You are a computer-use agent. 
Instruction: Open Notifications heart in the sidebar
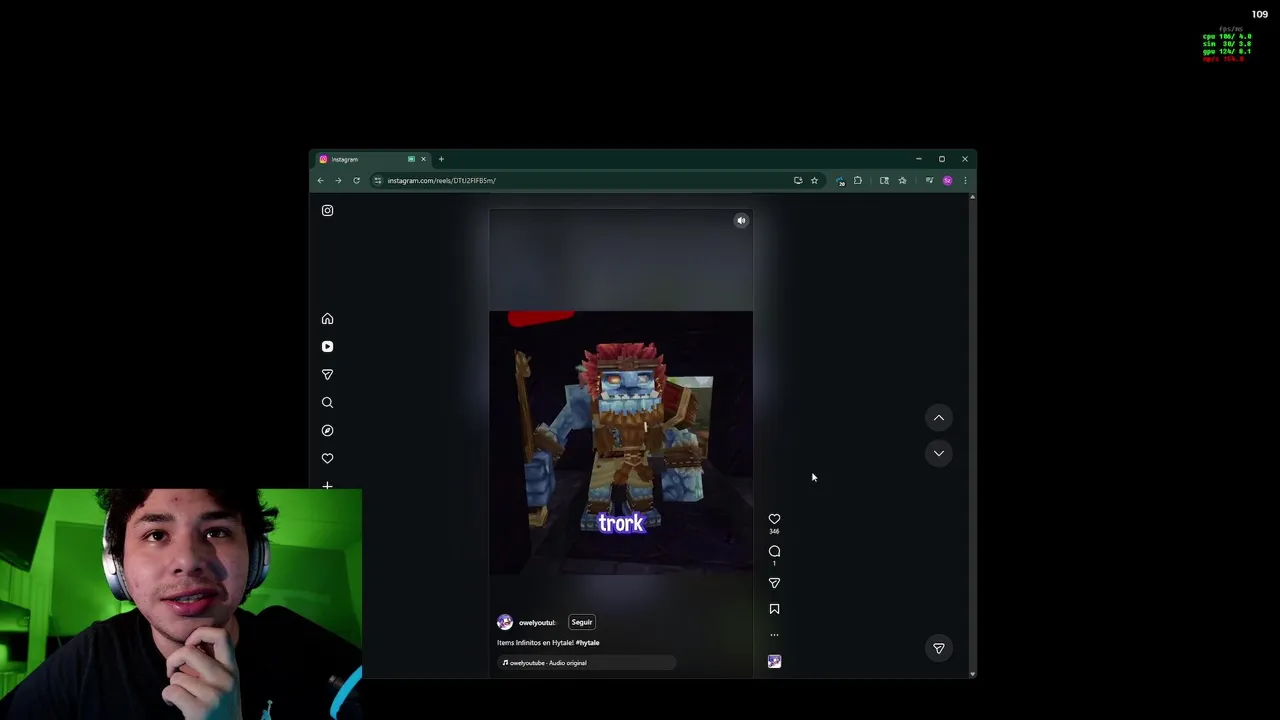327,458
